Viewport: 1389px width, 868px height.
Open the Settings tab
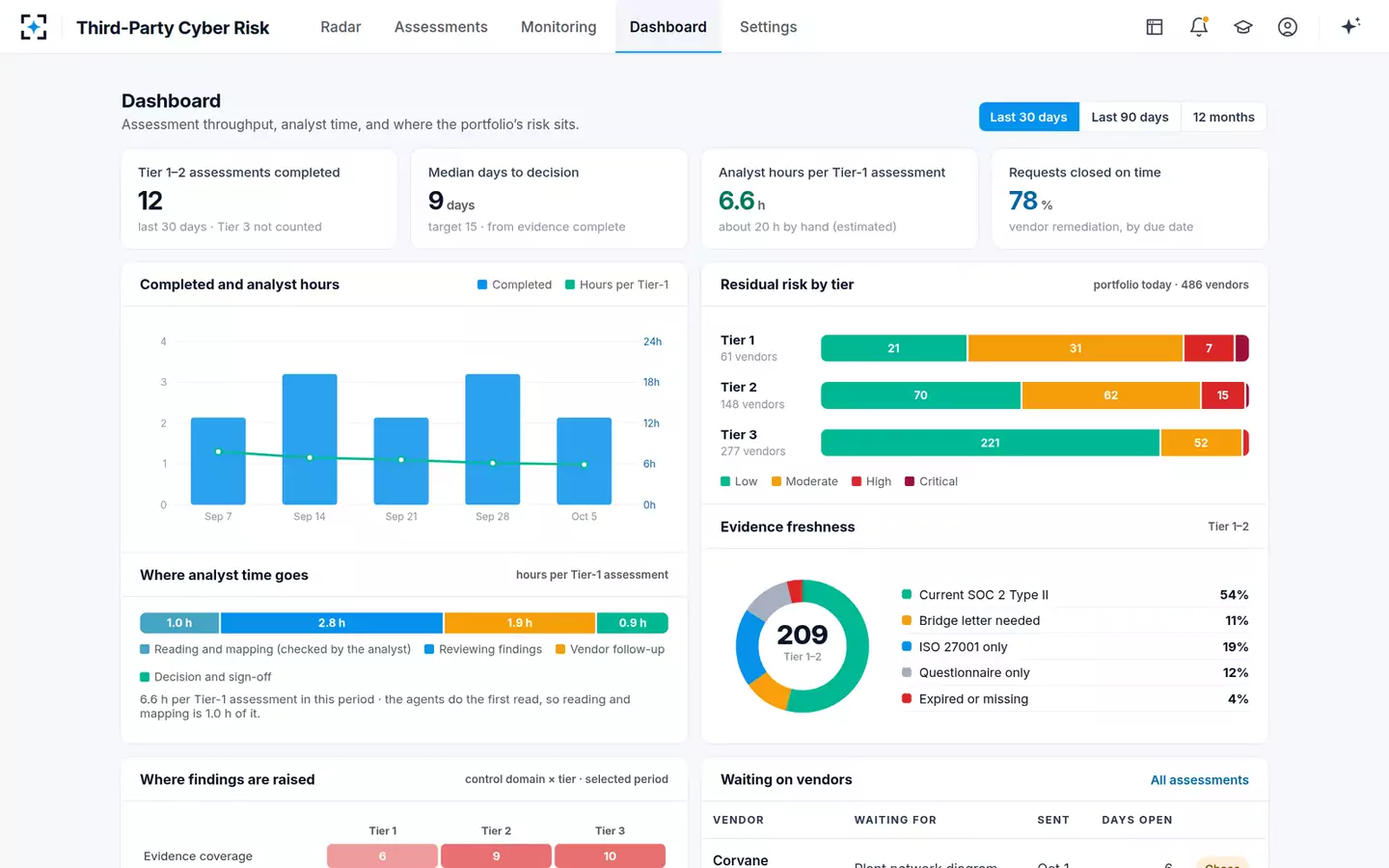[x=769, y=27]
